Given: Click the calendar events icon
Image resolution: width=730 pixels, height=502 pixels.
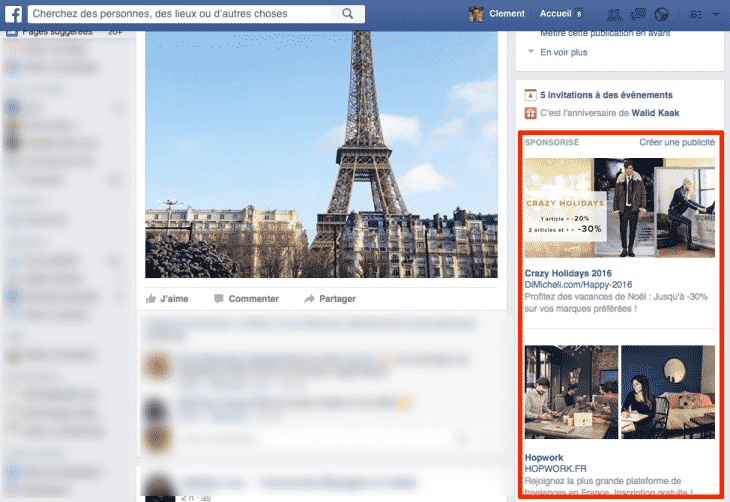Looking at the screenshot, I should [530, 95].
